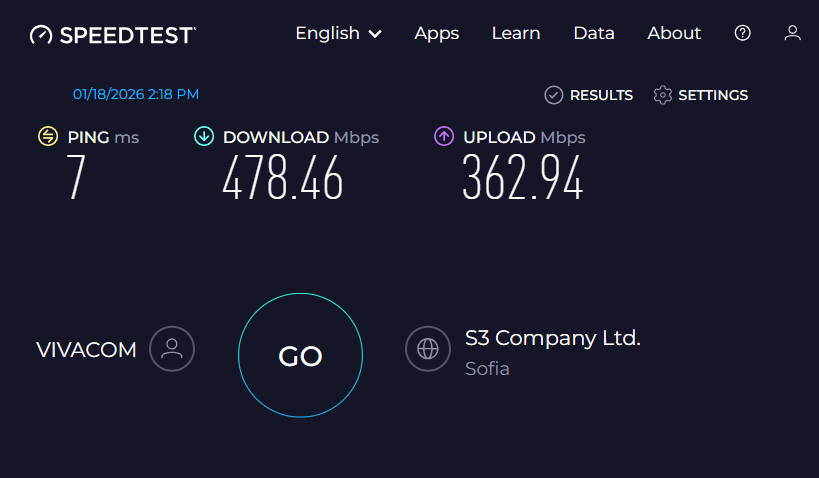The image size is (819, 478).
Task: Click the 478.46 download speed value
Action: point(283,179)
